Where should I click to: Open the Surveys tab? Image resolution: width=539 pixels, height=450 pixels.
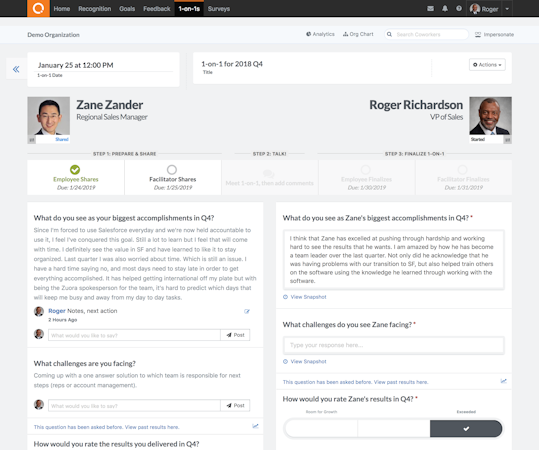pos(219,9)
